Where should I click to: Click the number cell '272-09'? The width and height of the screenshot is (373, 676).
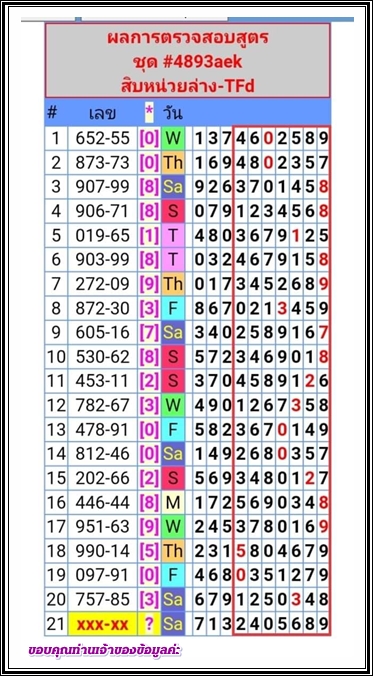pos(102,284)
